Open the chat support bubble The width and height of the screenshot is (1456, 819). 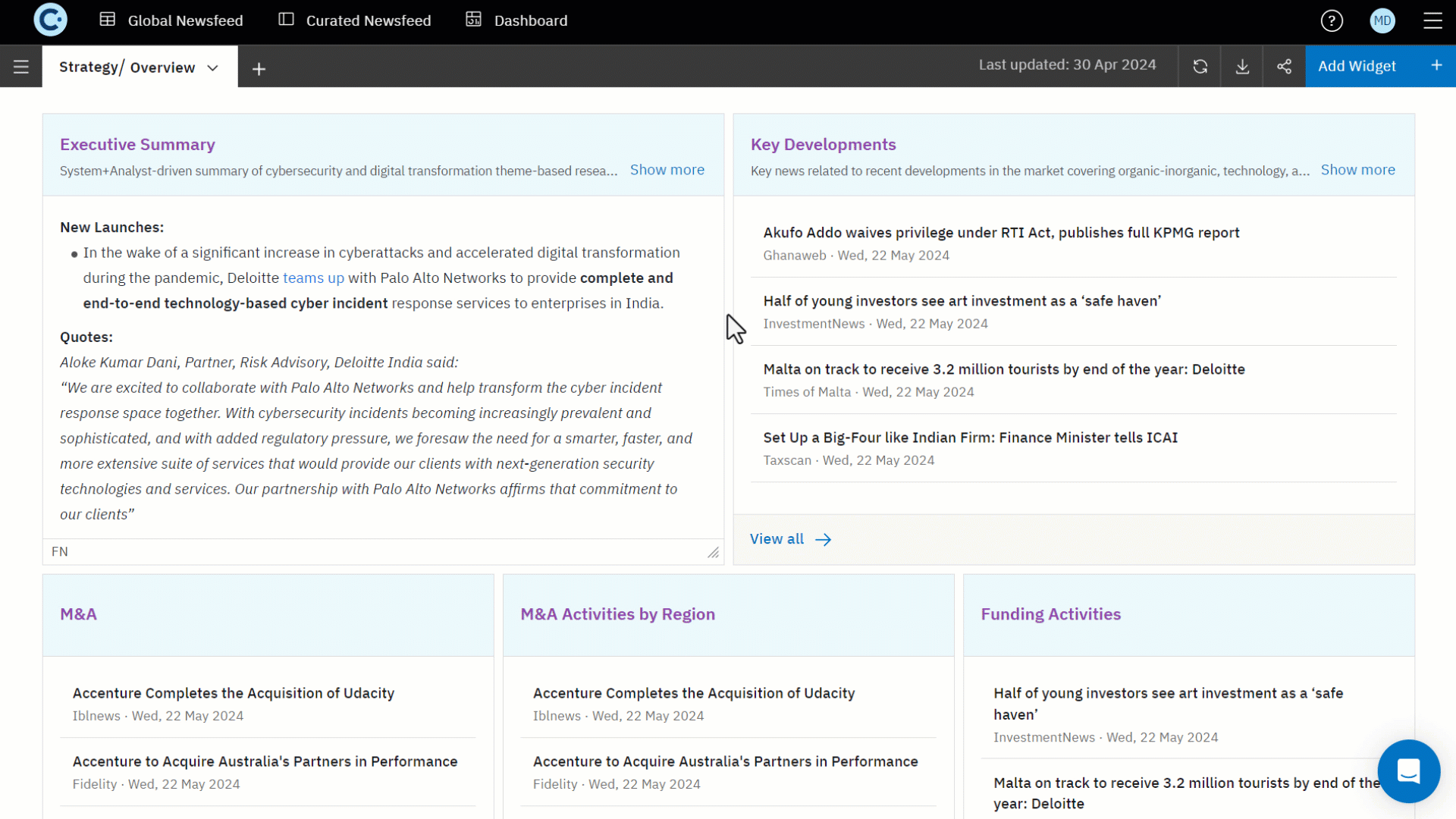(x=1408, y=771)
